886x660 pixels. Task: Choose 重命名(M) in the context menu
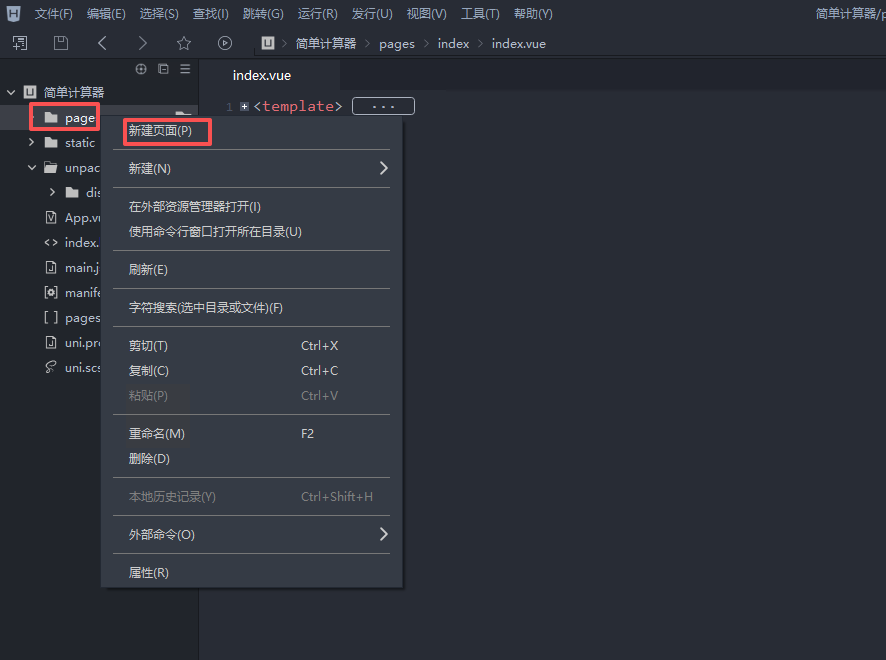(157, 434)
